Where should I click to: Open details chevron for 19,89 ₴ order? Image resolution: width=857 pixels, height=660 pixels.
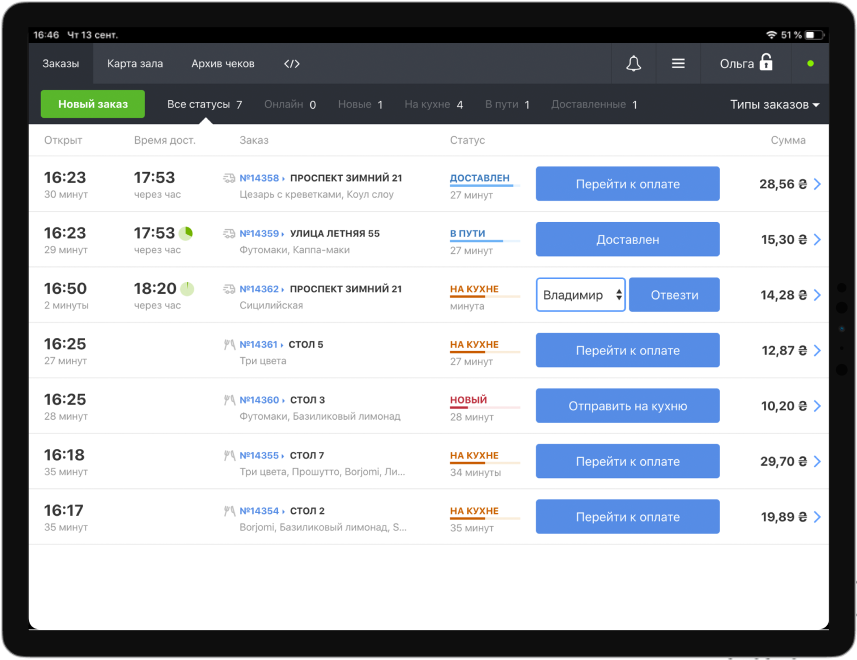pos(817,517)
